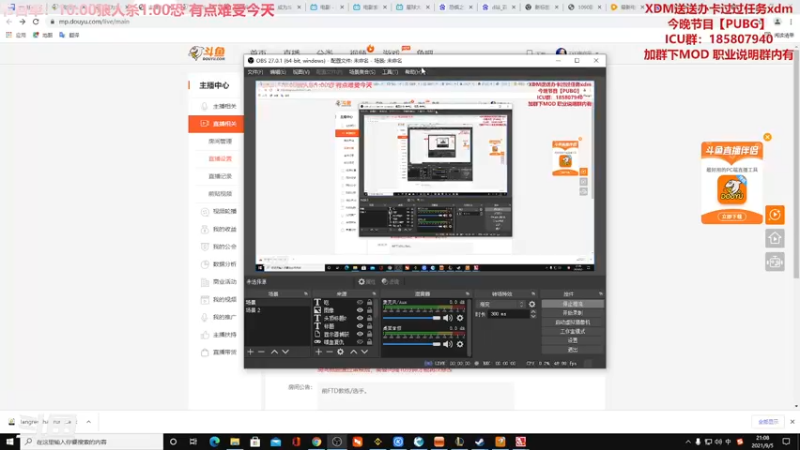Click the 房间公告 announcement text field
Viewport: 800px width, 450px height.
[415, 394]
